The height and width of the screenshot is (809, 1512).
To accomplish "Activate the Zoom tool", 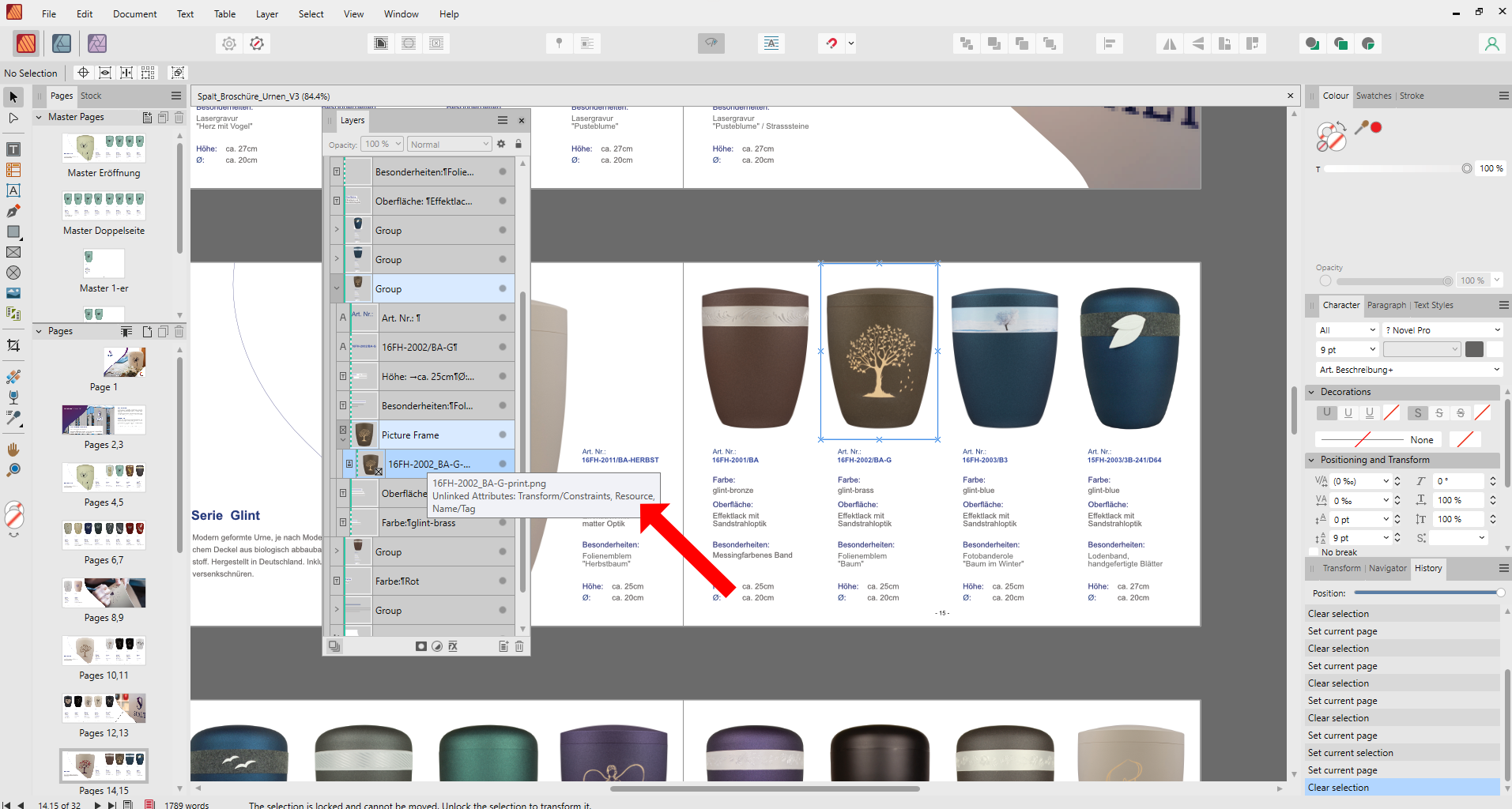I will 13,470.
